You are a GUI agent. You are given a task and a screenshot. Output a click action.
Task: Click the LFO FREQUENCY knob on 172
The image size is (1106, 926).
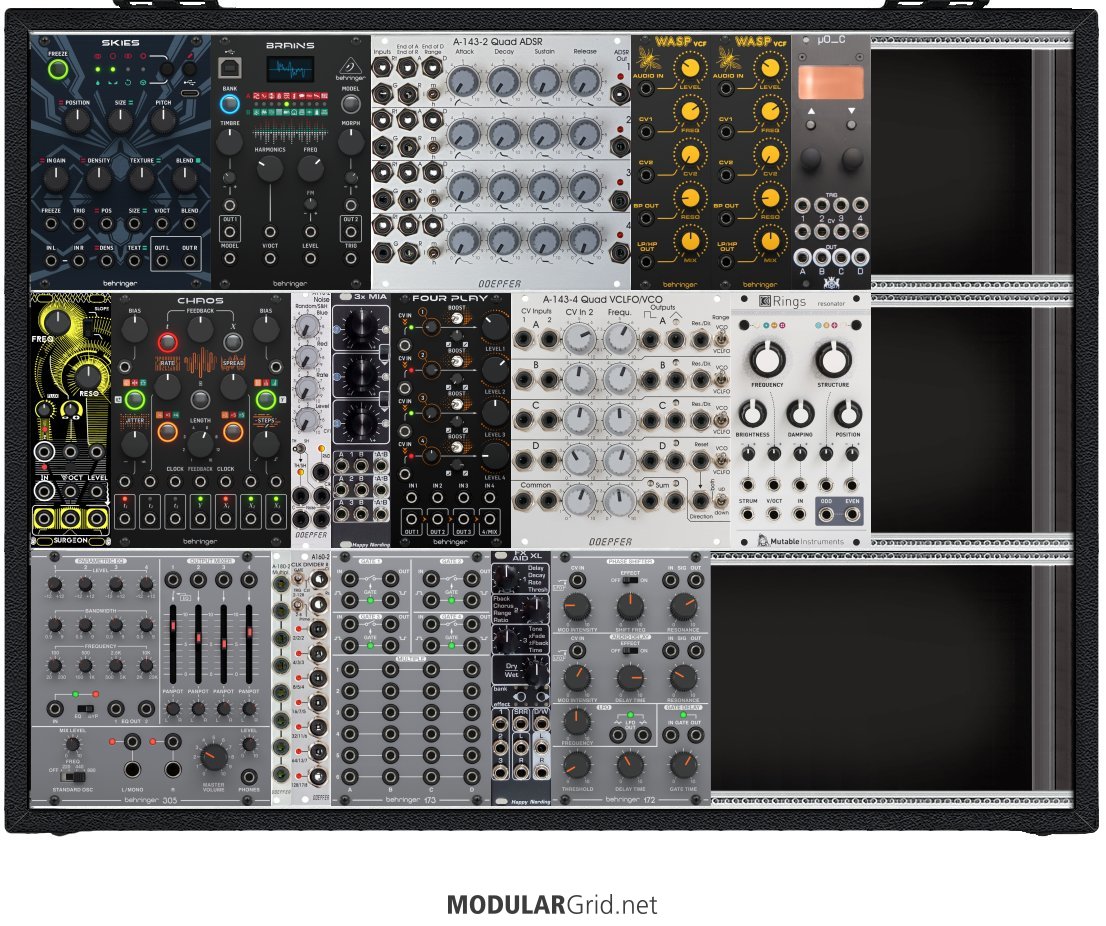tap(577, 721)
